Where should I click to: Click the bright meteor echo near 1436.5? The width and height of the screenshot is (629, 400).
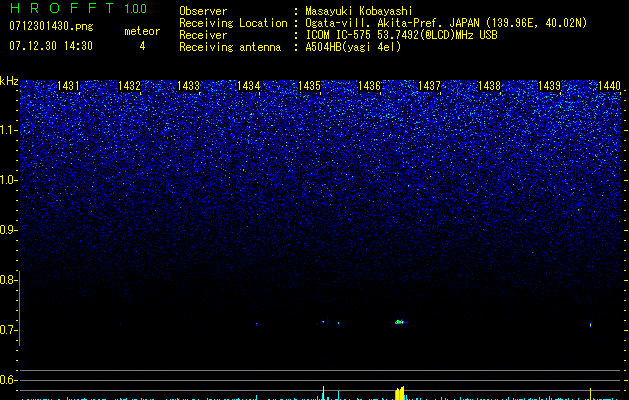(x=400, y=322)
